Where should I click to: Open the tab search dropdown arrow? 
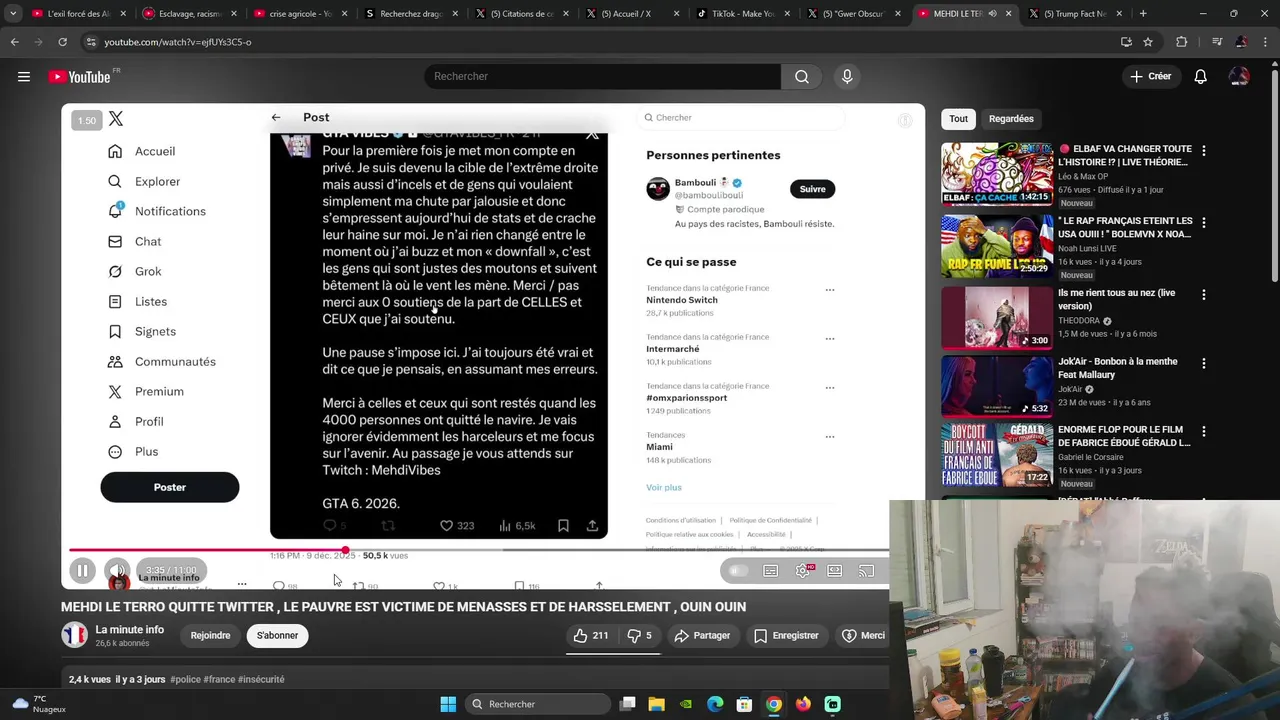point(13,14)
